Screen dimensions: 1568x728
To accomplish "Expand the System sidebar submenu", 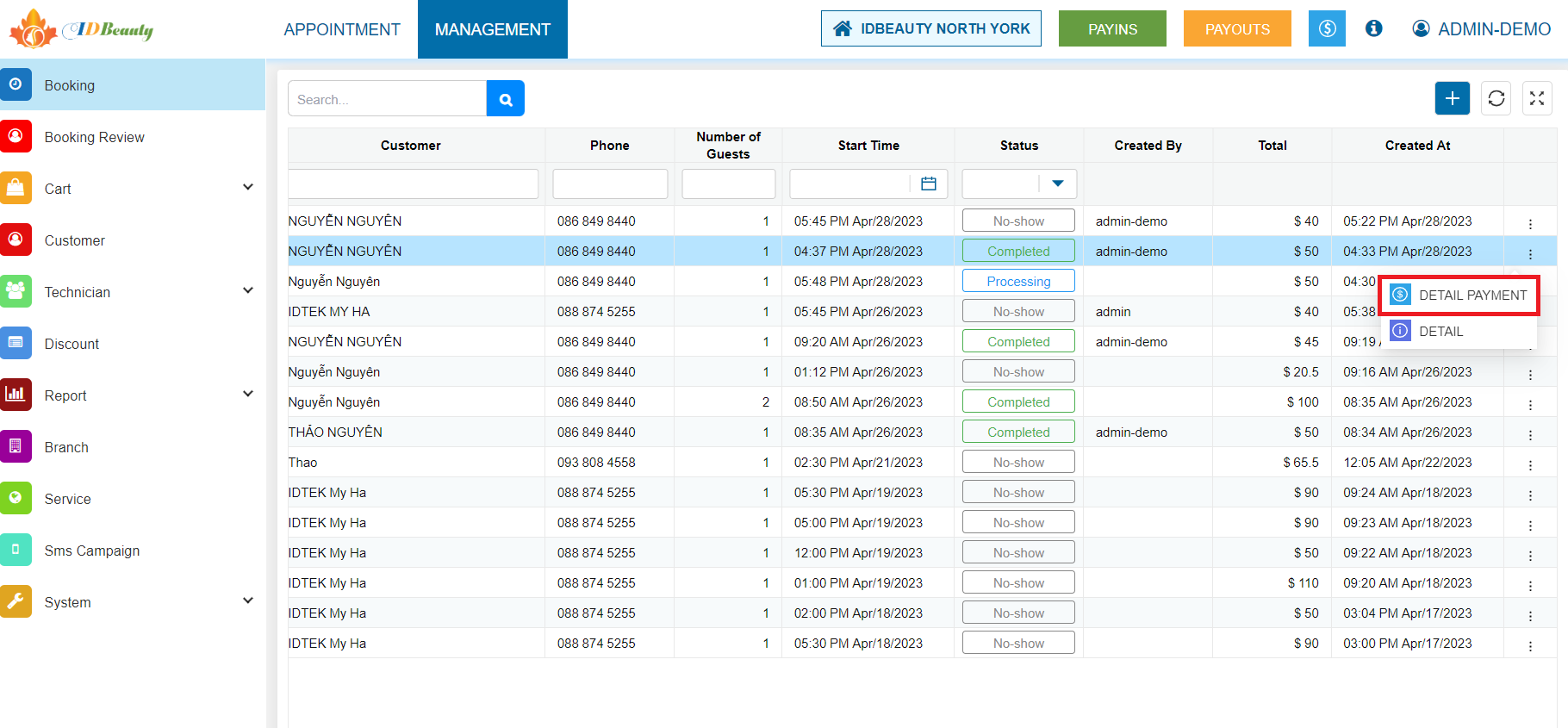I will (248, 600).
